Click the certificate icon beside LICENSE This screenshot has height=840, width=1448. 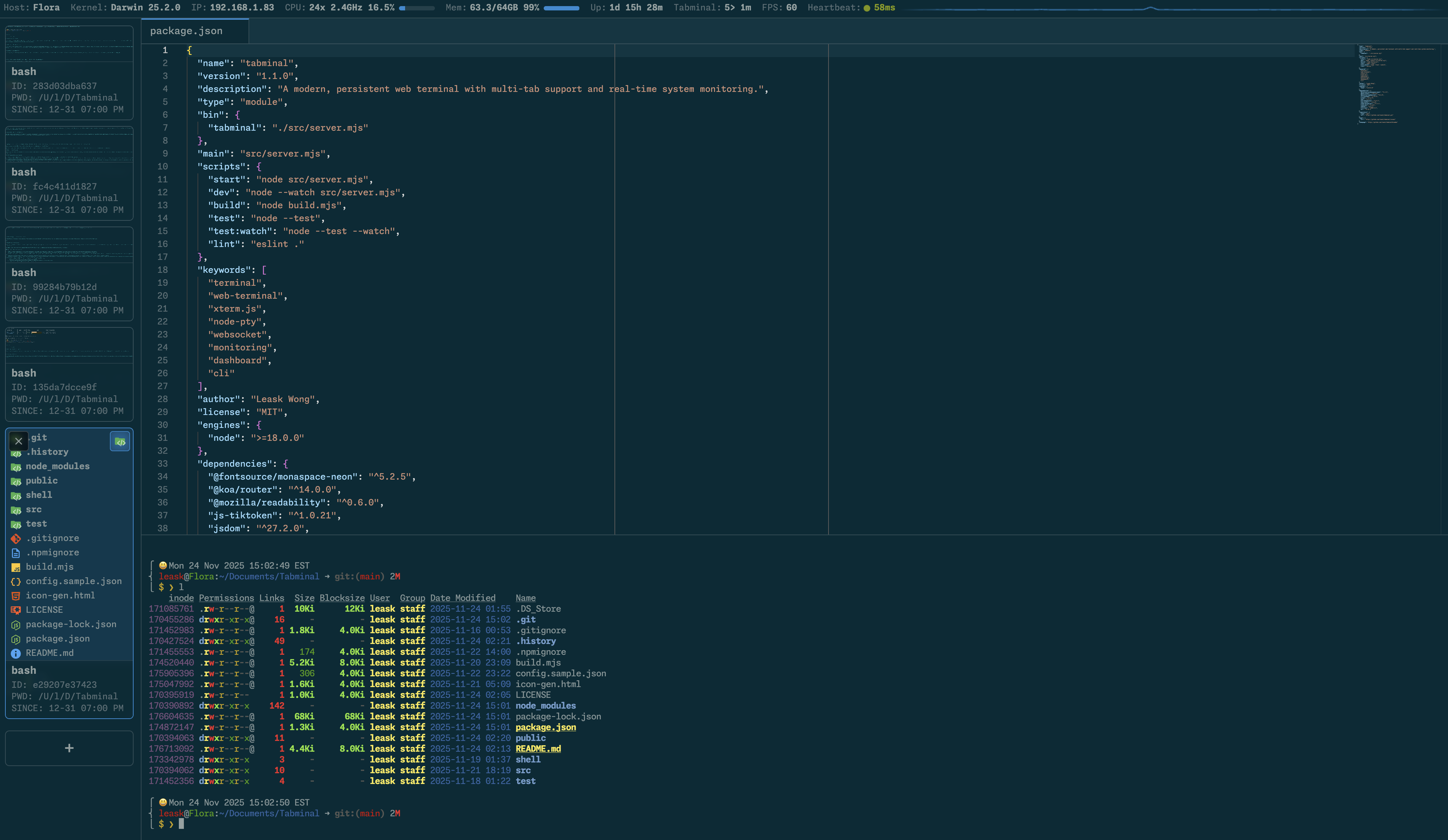(15, 610)
